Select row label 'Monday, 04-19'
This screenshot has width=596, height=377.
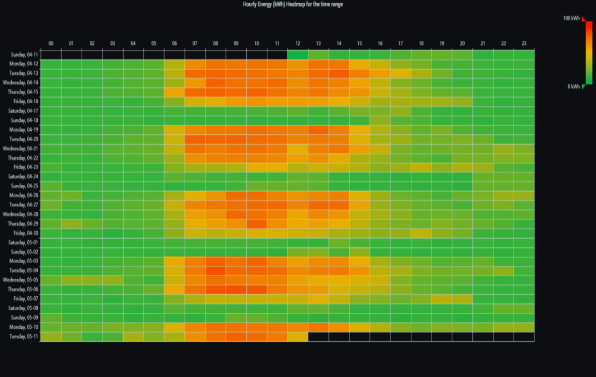click(x=24, y=130)
